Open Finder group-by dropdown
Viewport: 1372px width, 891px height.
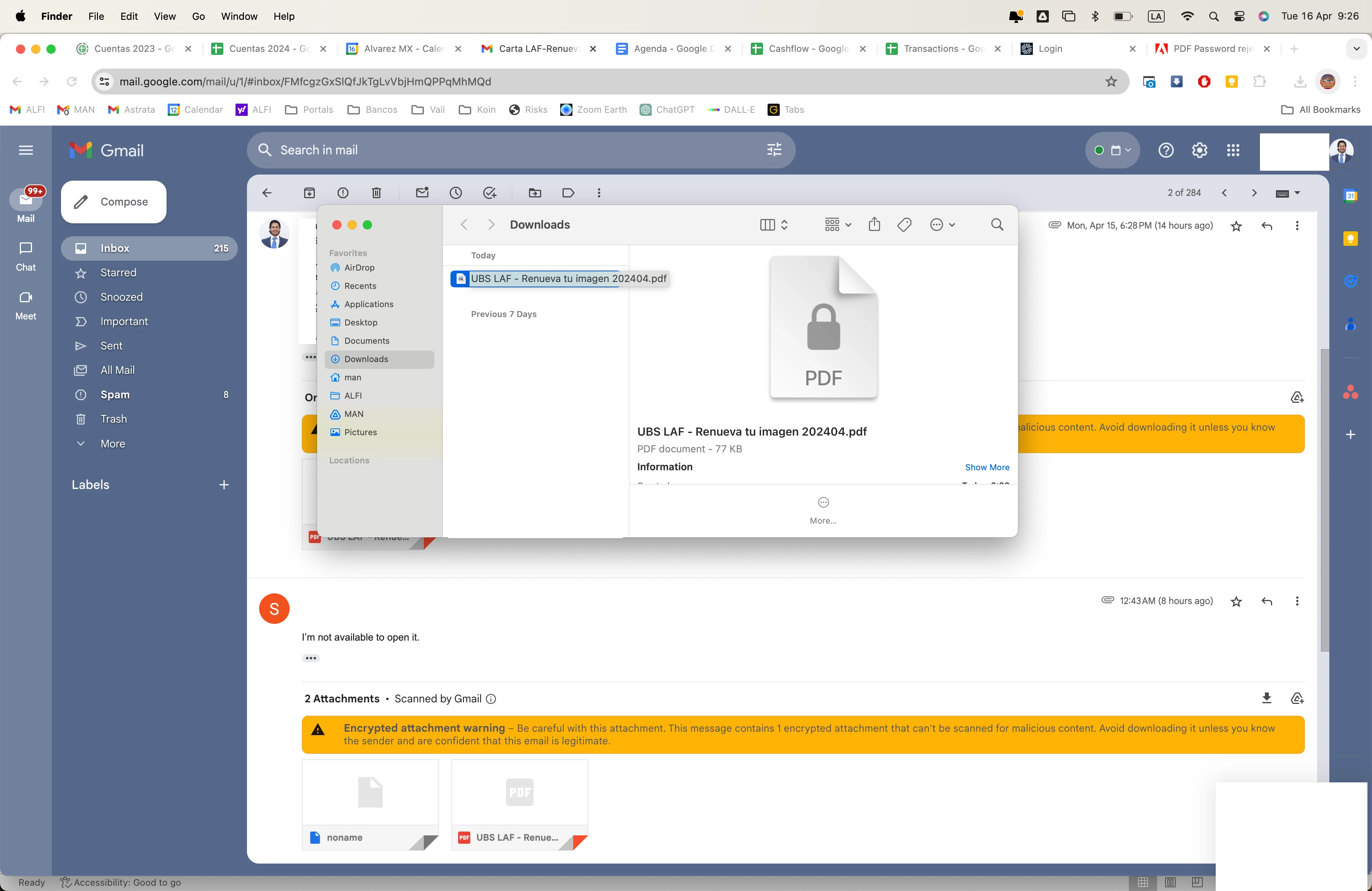point(837,225)
